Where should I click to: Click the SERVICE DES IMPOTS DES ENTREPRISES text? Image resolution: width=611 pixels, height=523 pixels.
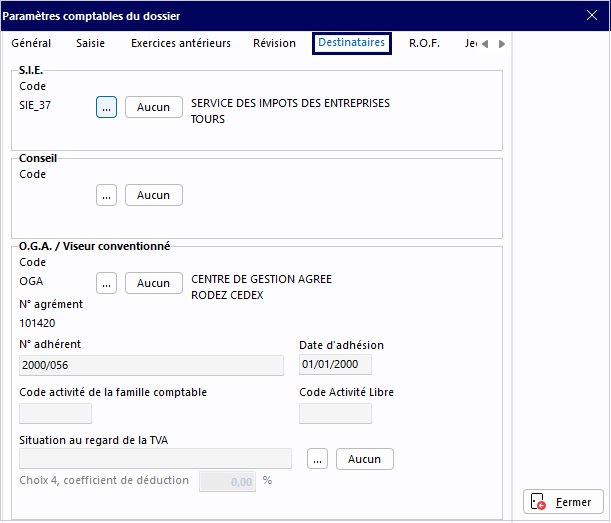pos(290,103)
